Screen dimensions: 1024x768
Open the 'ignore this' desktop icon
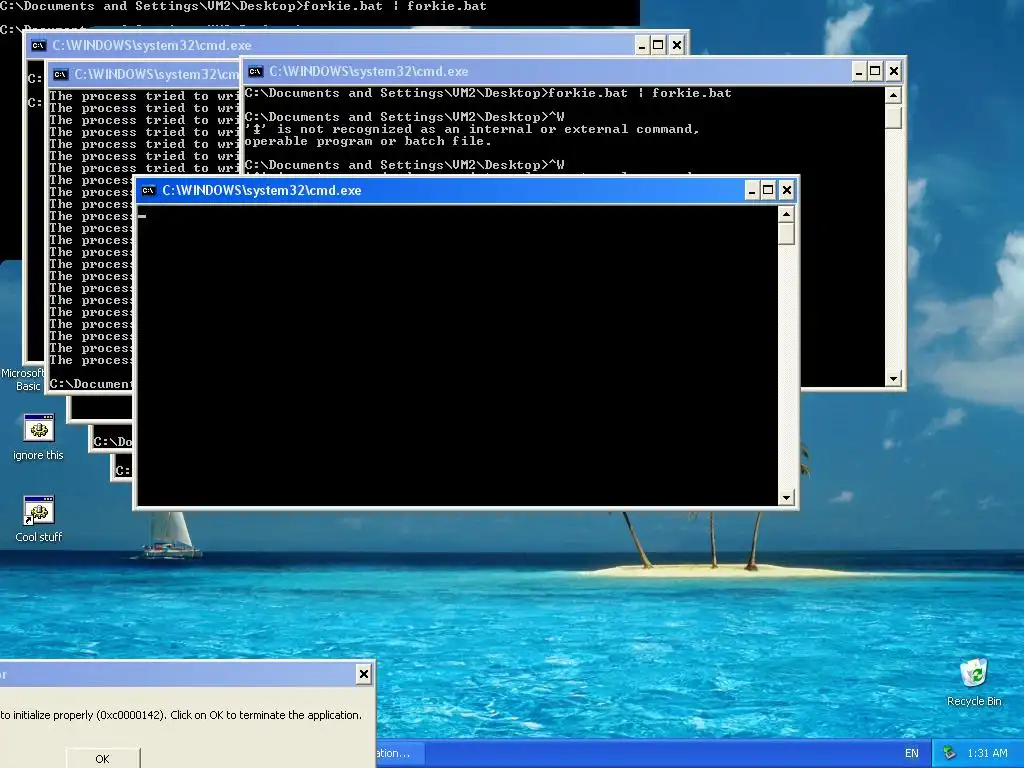39,428
